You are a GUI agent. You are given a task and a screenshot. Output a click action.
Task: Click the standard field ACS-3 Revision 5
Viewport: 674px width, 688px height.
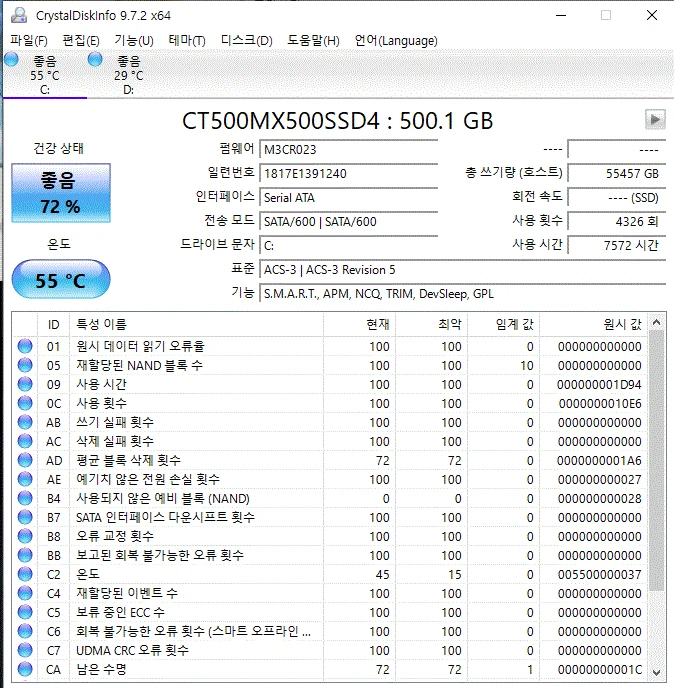pyautogui.click(x=463, y=270)
